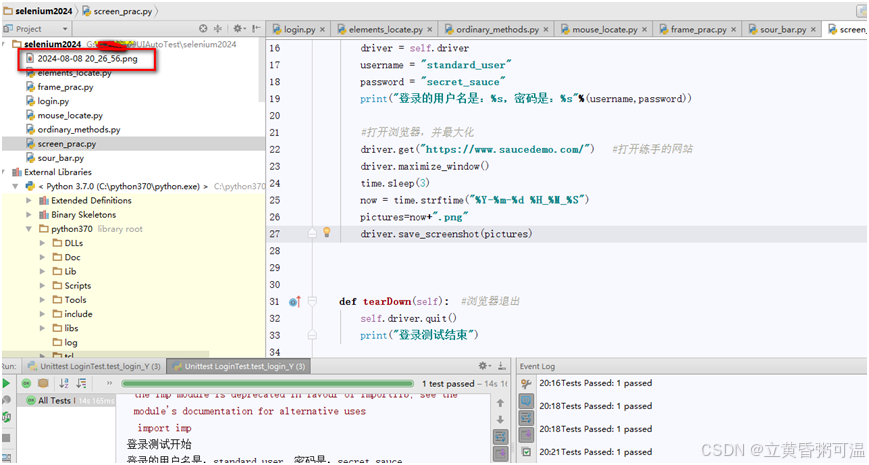
Task: Click Scroll from Source target icon in Project panel
Action: (203, 29)
